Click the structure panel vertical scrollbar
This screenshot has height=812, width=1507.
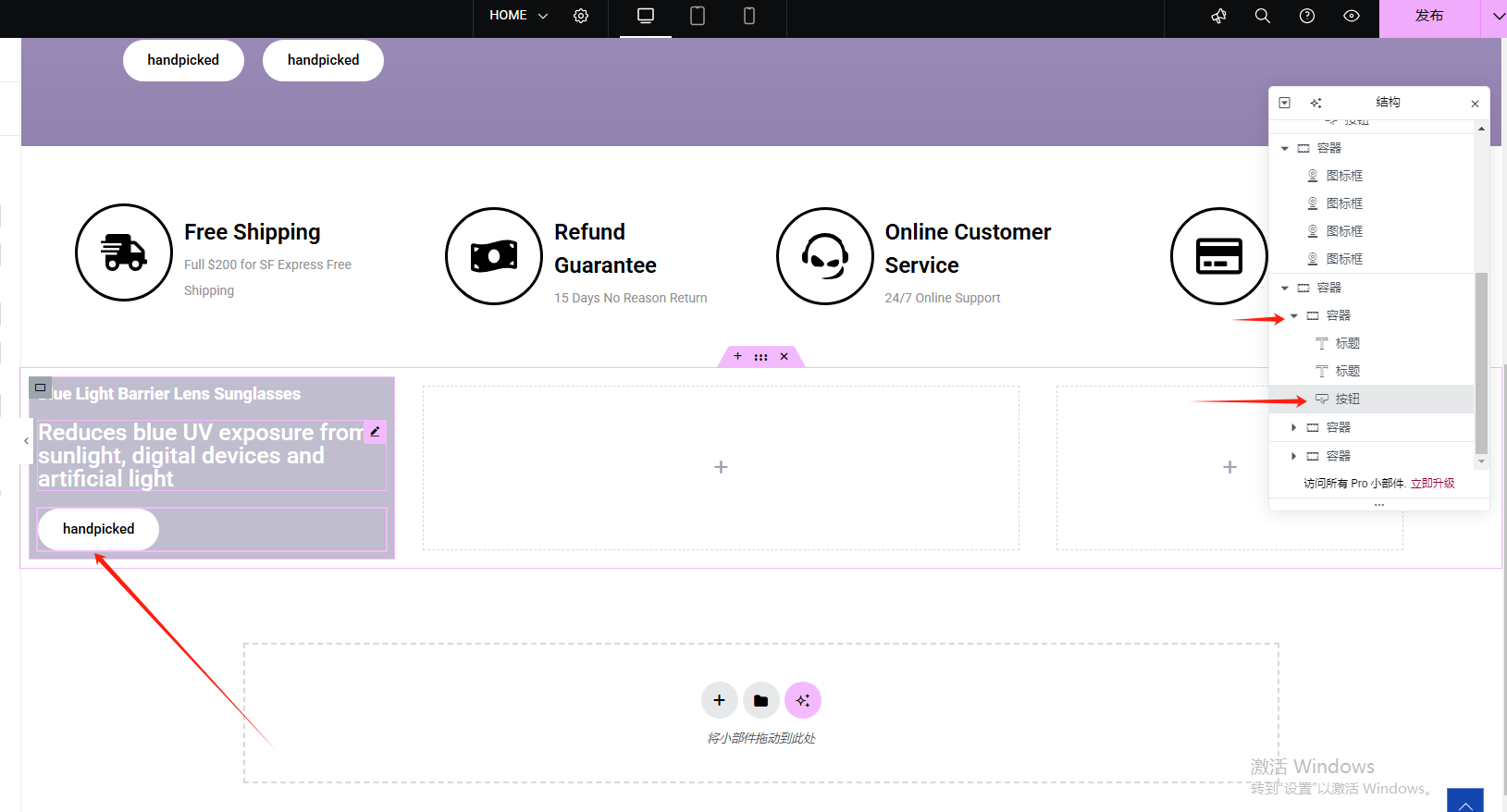coord(1481,361)
